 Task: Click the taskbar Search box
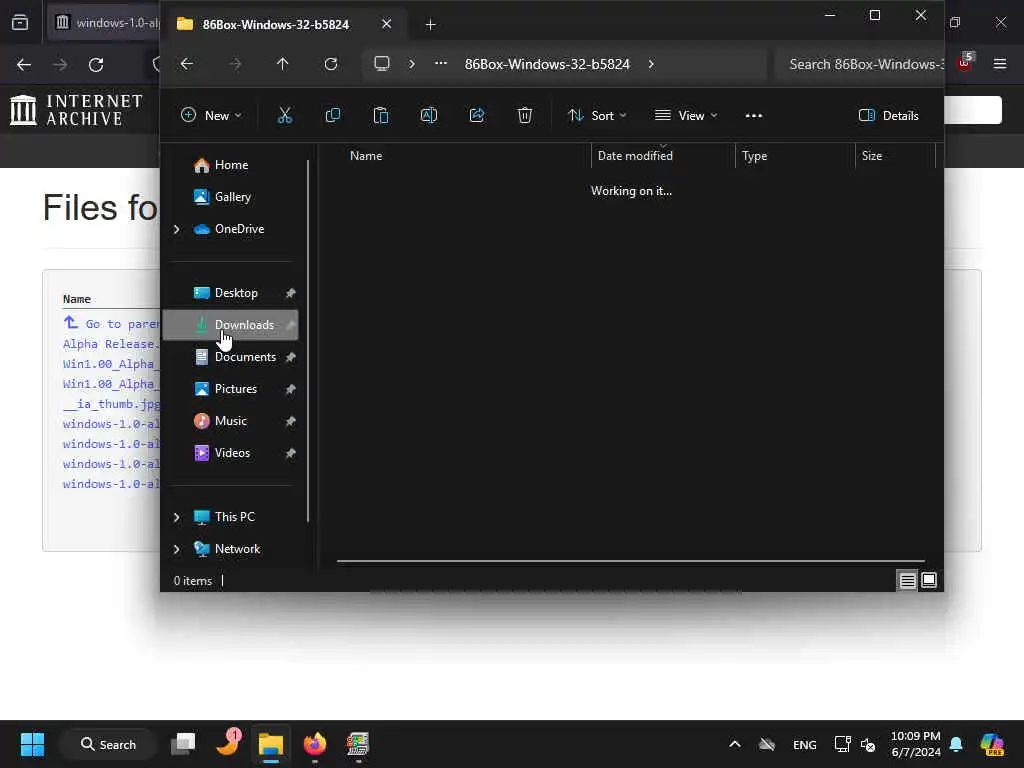(108, 744)
